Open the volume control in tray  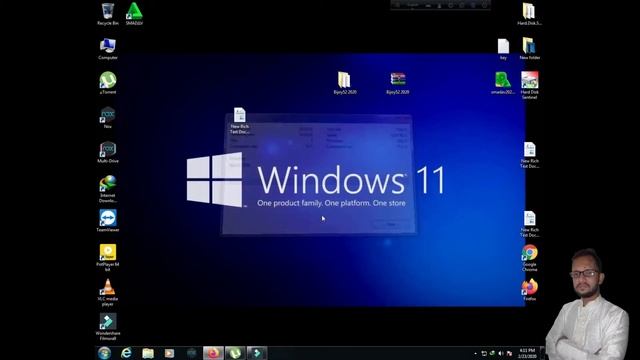tap(501, 353)
